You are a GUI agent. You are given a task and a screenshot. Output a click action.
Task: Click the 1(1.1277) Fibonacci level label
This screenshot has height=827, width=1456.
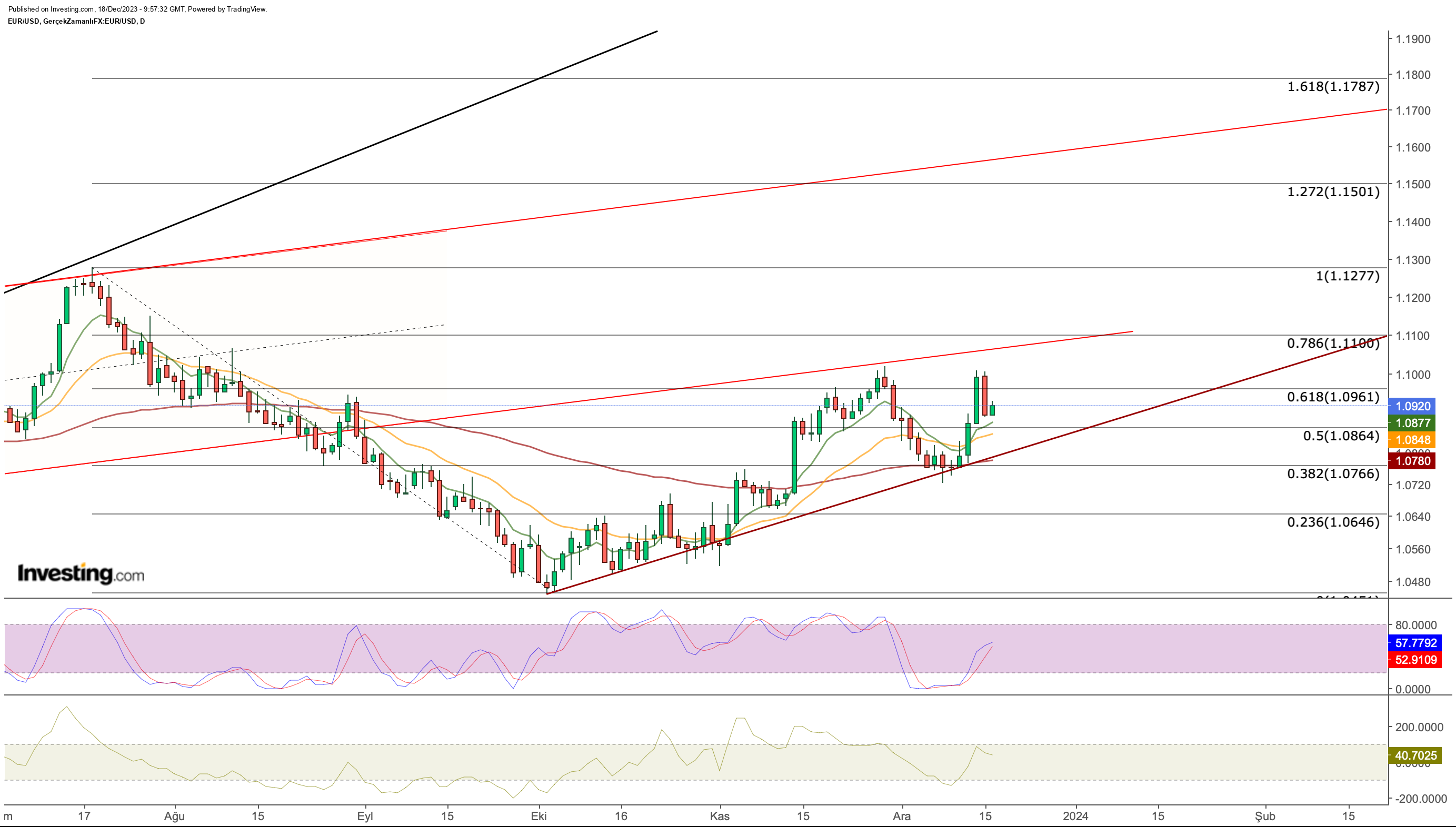(1348, 276)
